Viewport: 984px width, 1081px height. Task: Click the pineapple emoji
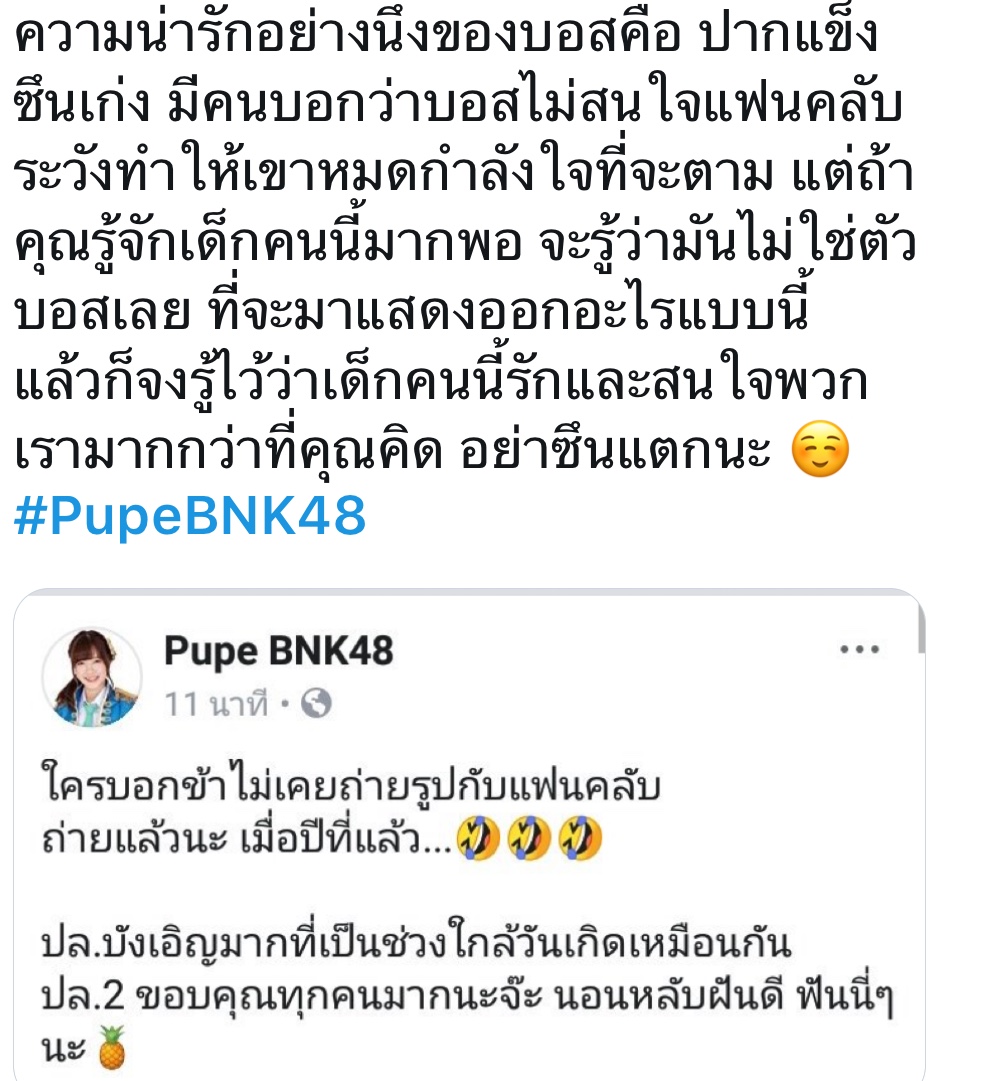point(112,1047)
